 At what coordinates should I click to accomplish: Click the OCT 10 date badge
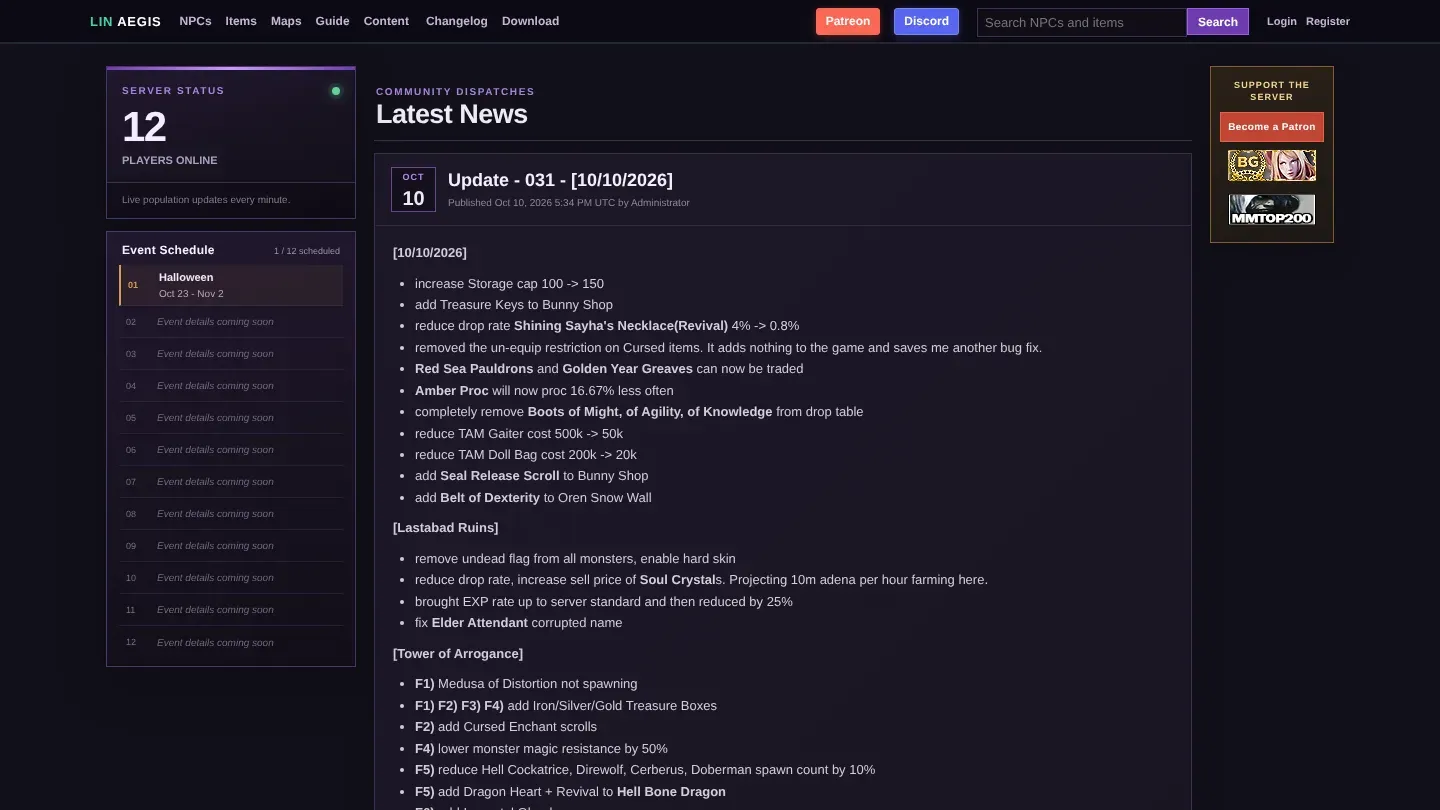pyautogui.click(x=413, y=189)
